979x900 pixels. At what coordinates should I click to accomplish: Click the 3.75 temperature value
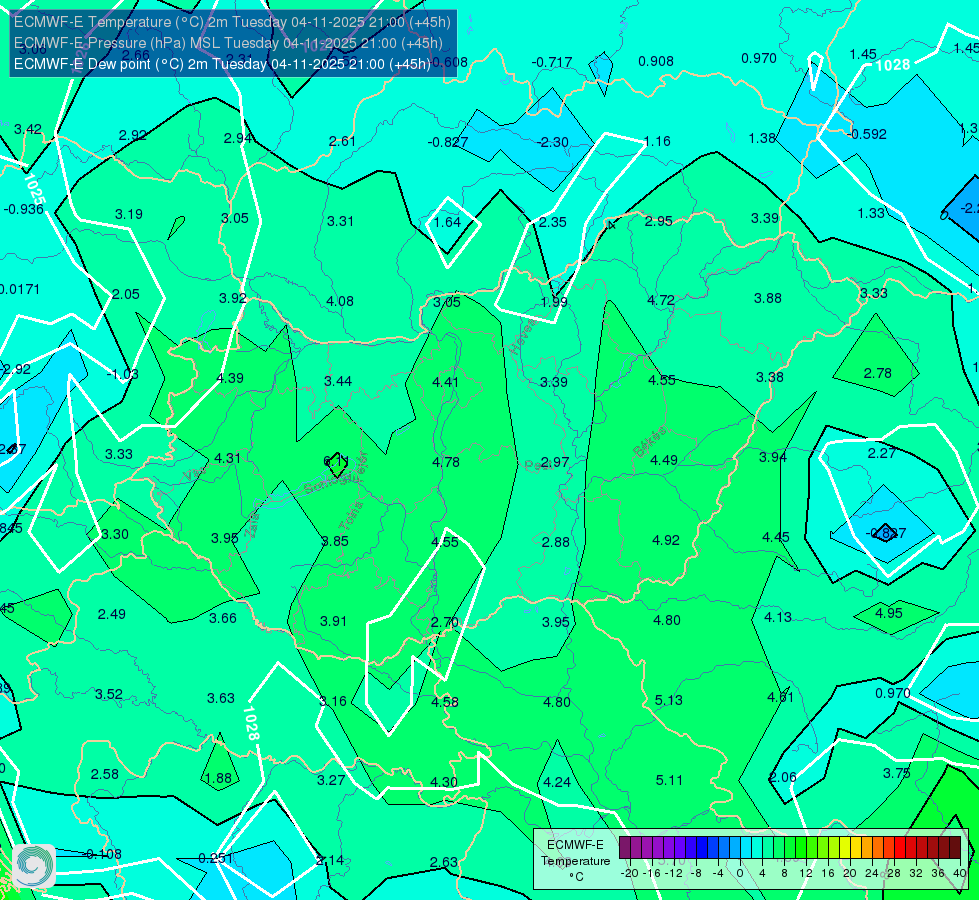[897, 773]
